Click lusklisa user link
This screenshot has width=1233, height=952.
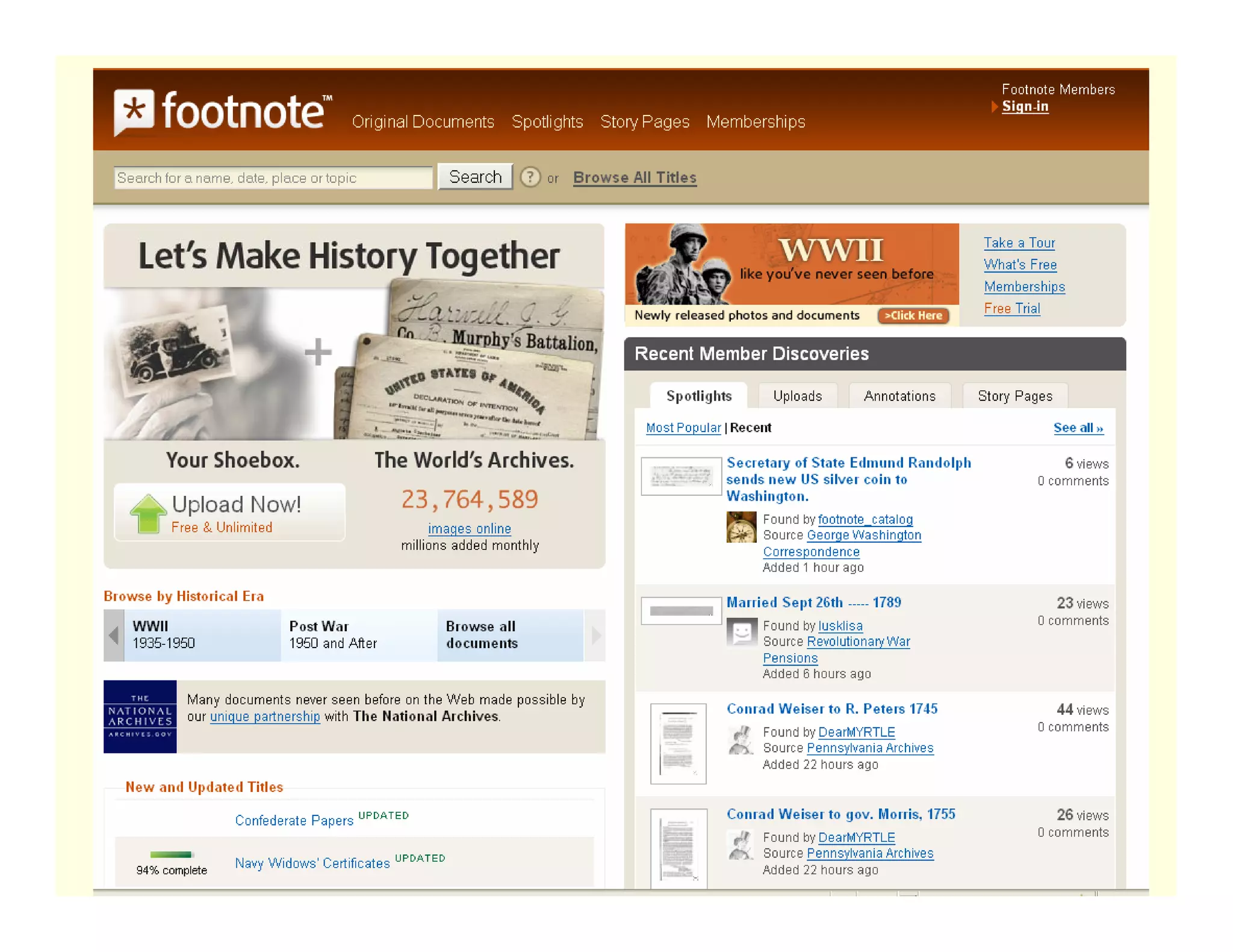pyautogui.click(x=840, y=626)
